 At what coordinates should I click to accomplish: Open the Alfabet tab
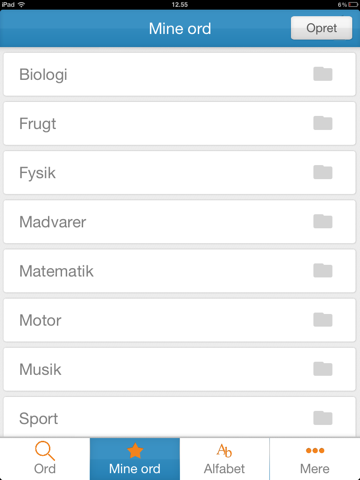[x=224, y=459]
